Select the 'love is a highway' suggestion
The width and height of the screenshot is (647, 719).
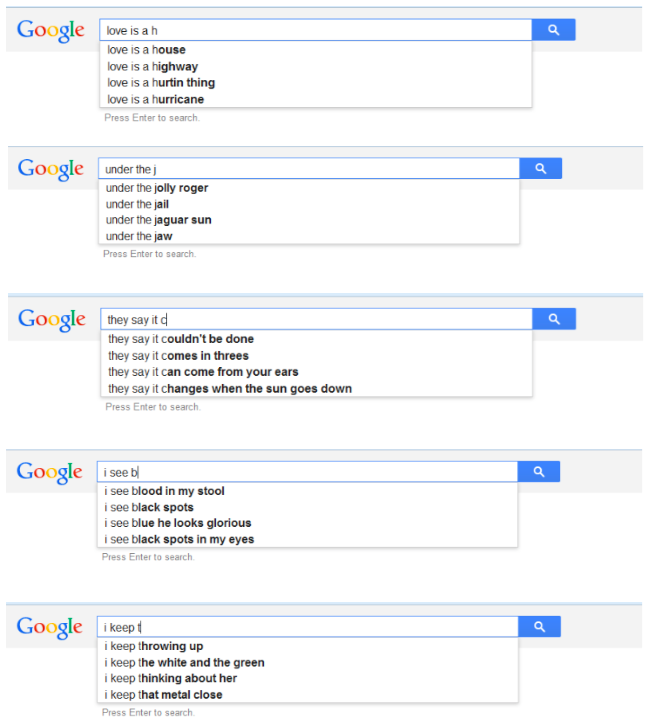[152, 66]
